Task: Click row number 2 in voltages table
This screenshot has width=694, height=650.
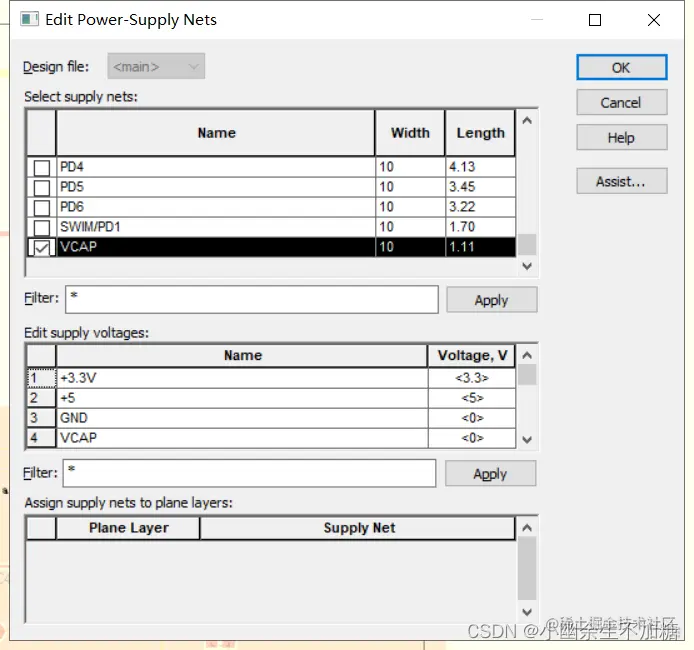Action: point(41,398)
